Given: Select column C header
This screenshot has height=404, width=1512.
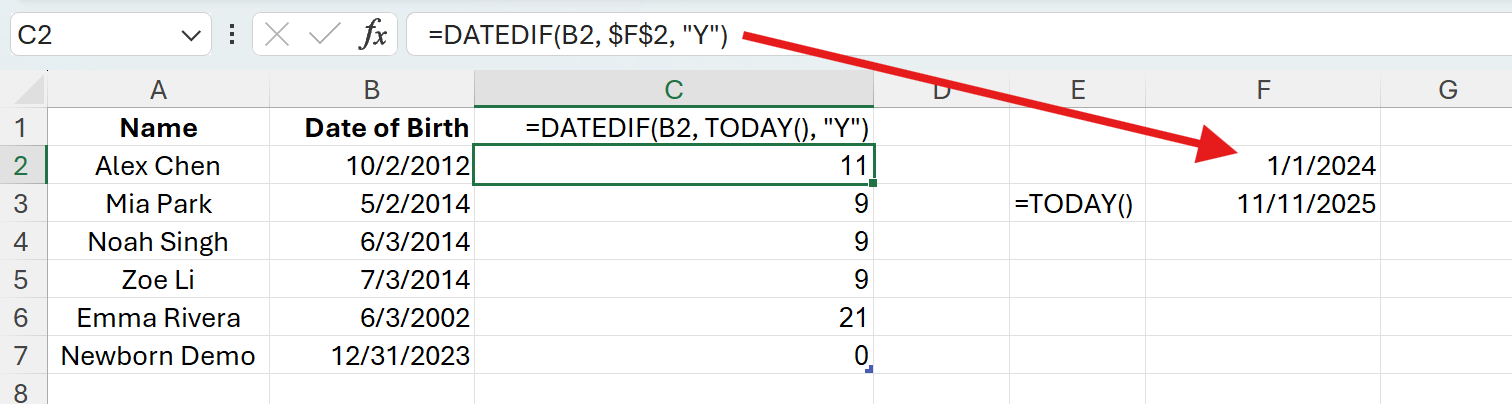Looking at the screenshot, I should coord(673,91).
